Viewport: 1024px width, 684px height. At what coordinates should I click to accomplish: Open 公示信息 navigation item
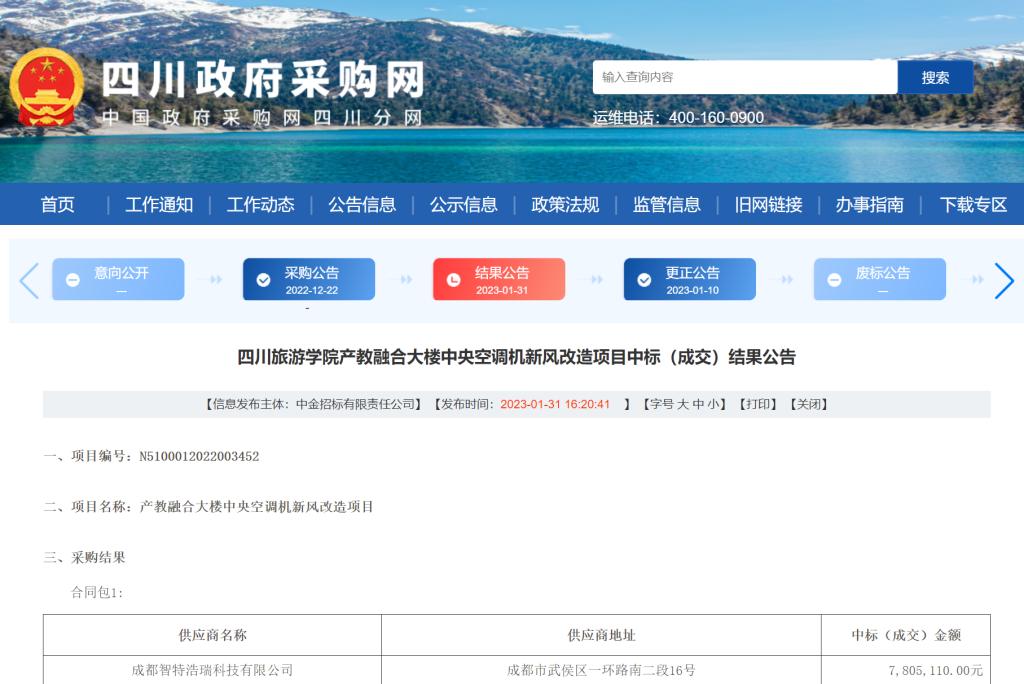[x=464, y=204]
